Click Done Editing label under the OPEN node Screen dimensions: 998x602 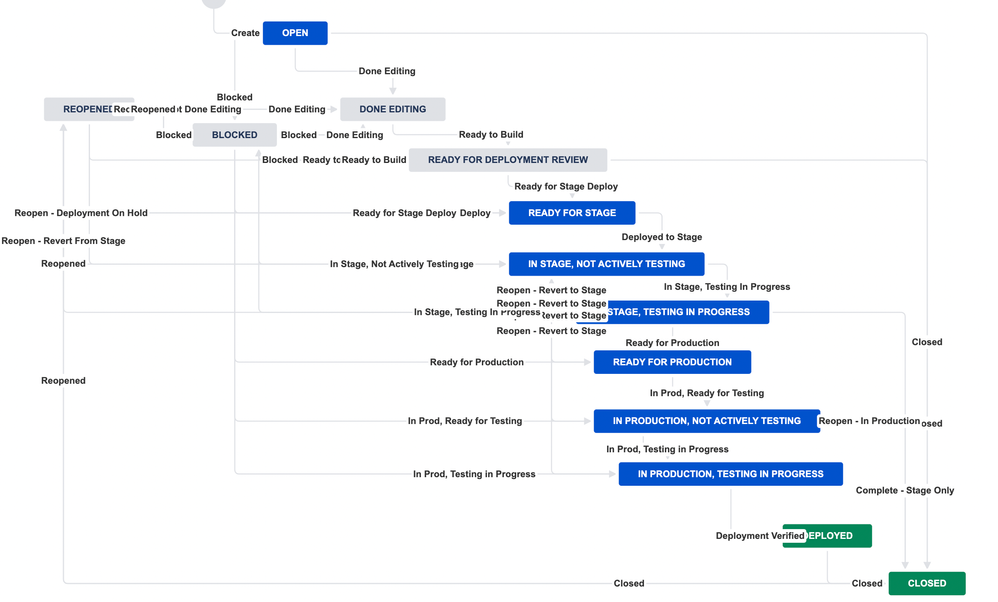click(387, 71)
